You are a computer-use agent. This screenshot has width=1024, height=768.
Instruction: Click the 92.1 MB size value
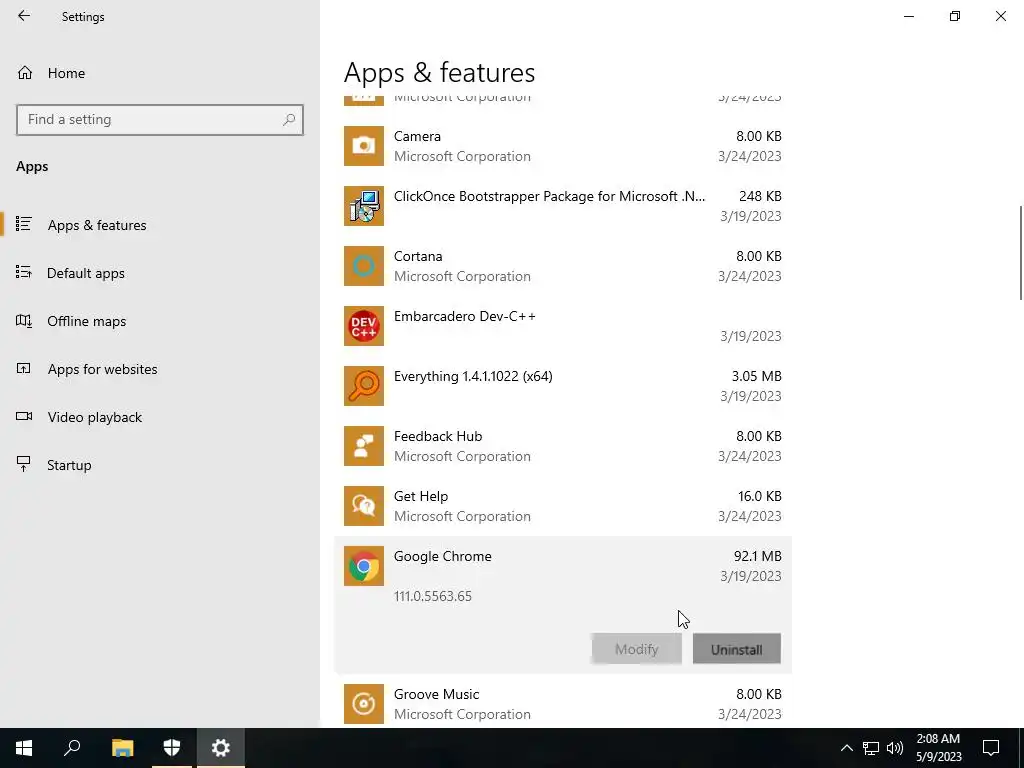(758, 556)
